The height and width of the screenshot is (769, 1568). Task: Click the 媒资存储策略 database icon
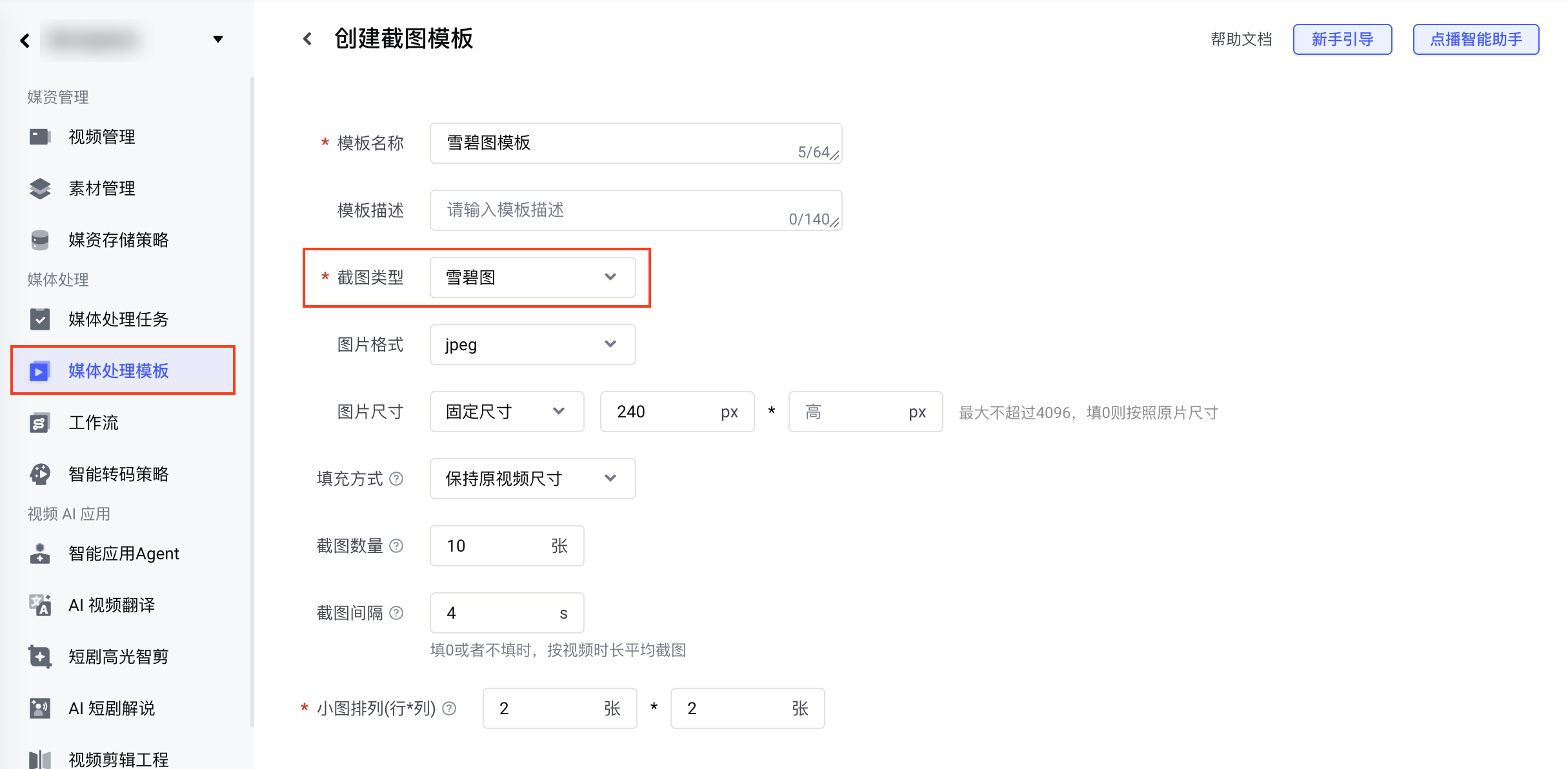(40, 240)
